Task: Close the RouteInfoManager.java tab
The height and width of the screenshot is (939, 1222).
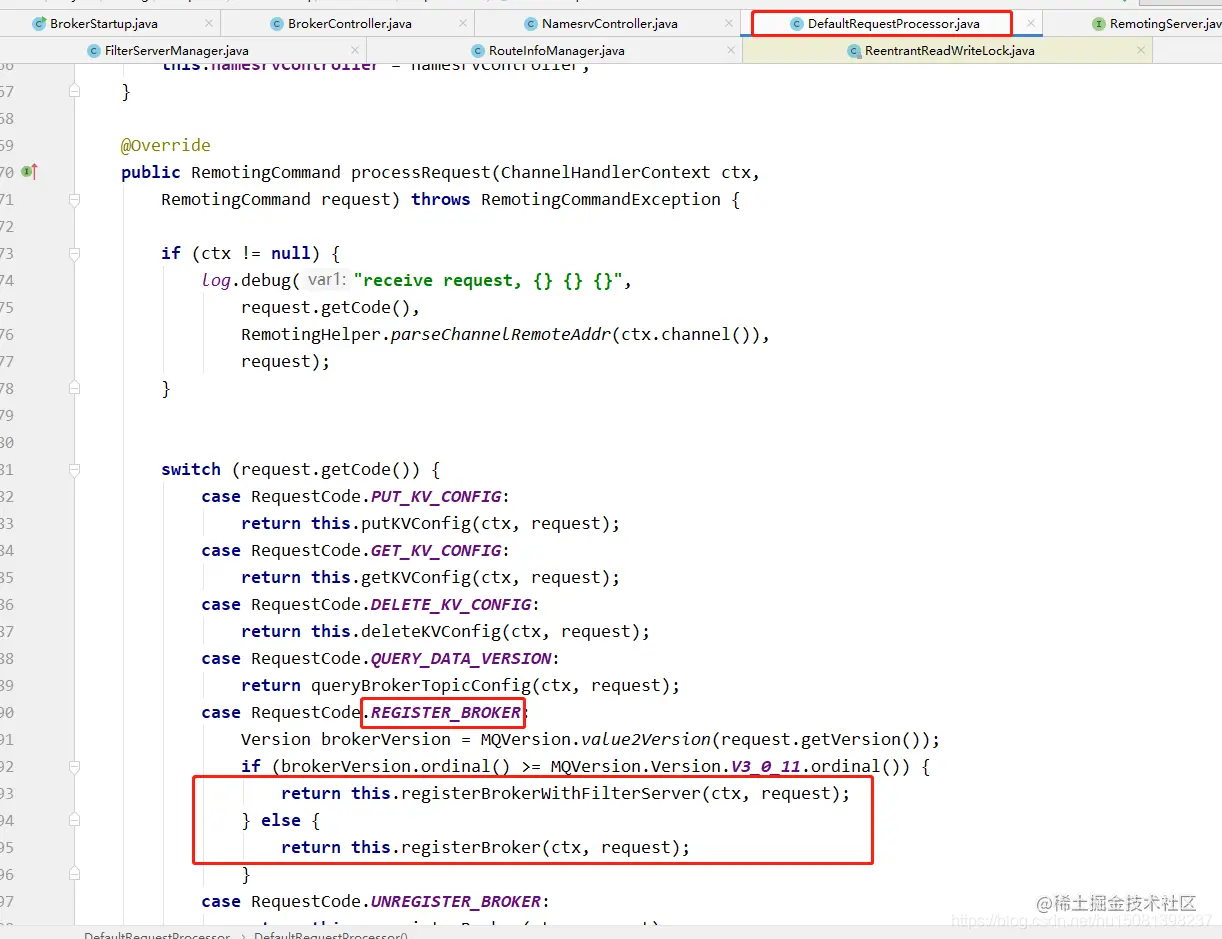Action: pyautogui.click(x=731, y=50)
